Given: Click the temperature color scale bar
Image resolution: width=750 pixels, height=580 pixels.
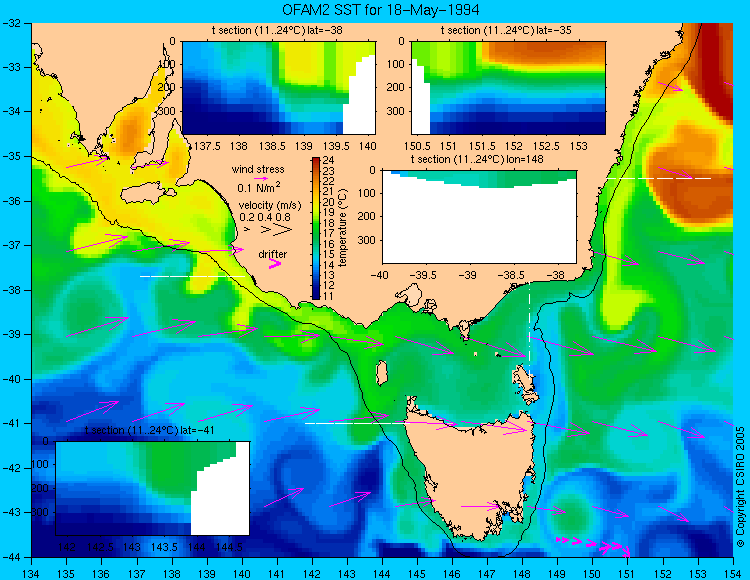Looking at the screenshot, I should [x=316, y=229].
